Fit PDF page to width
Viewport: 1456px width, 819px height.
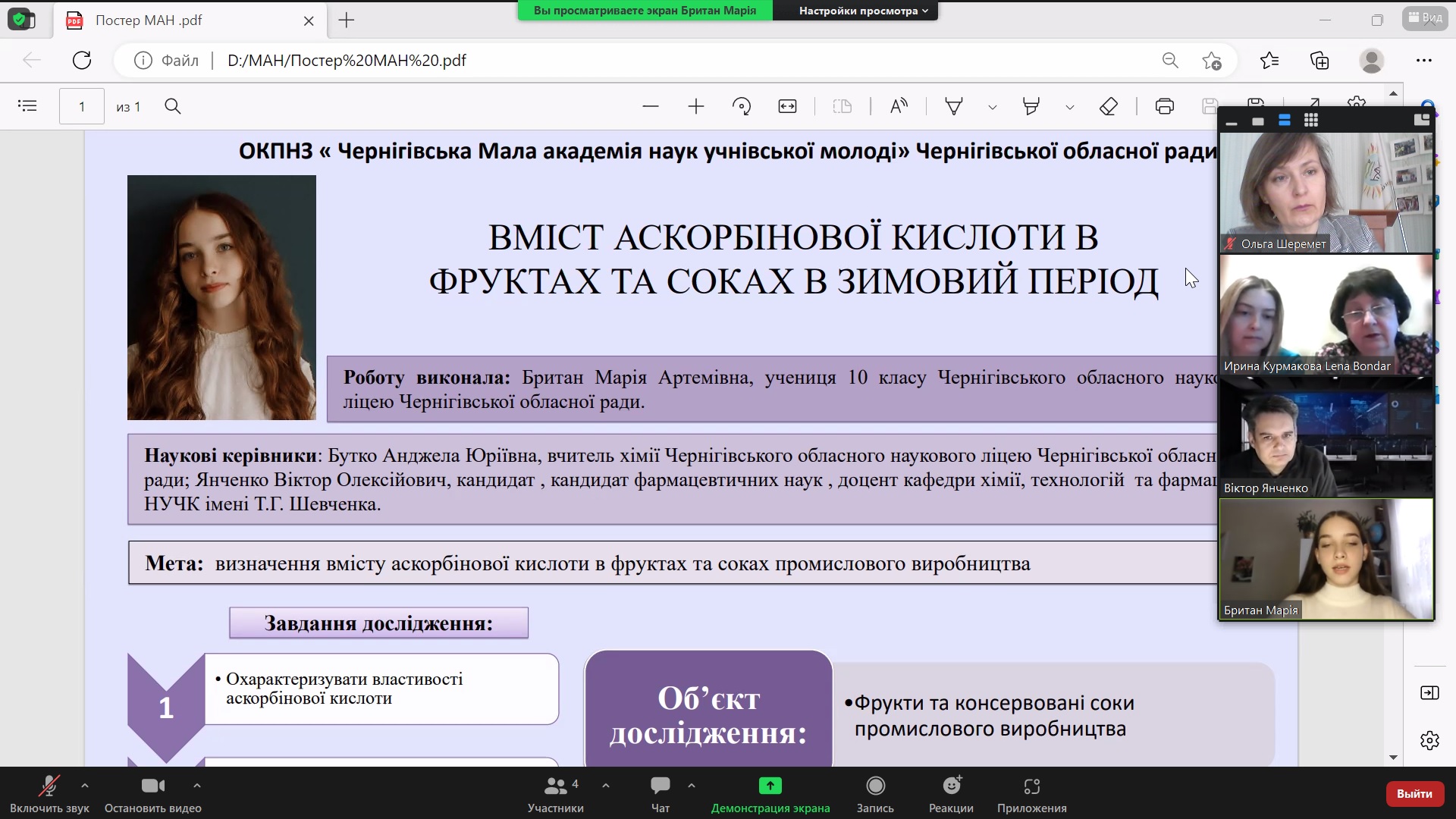tap(787, 106)
